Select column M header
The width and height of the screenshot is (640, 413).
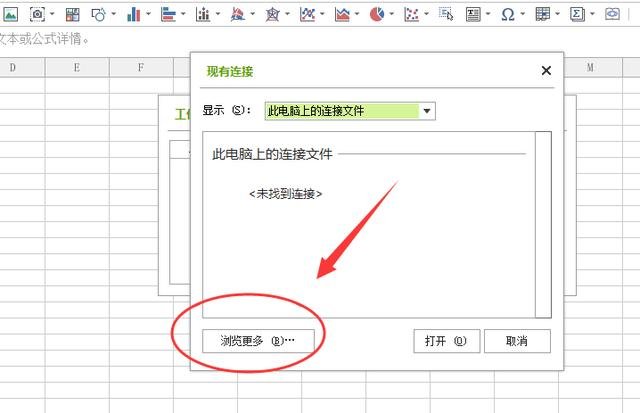(590, 67)
